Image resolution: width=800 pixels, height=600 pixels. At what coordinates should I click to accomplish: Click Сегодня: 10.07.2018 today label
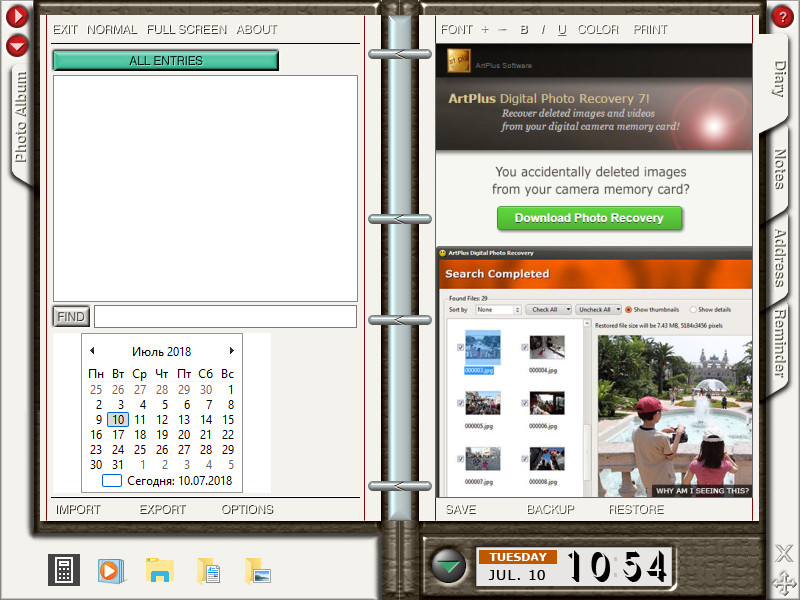tap(180, 481)
